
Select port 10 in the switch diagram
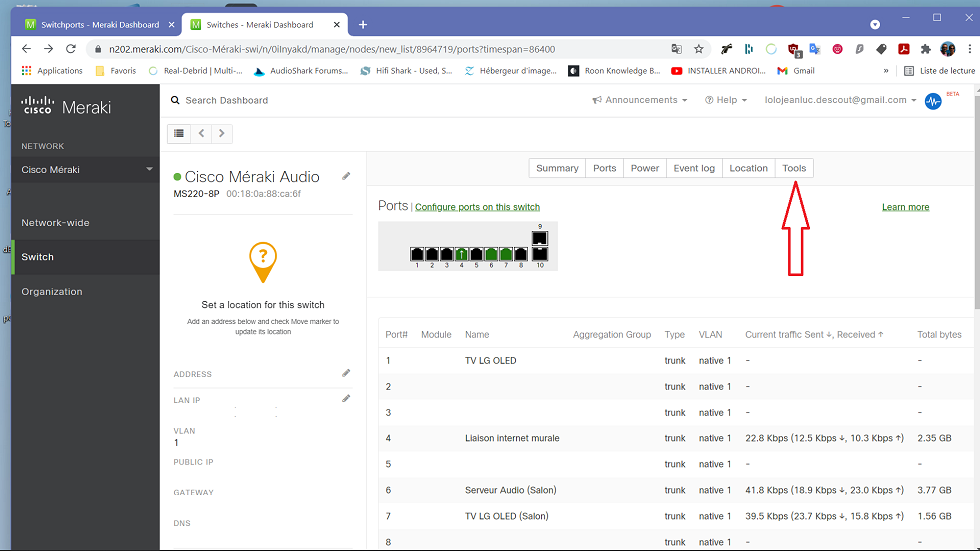(539, 254)
